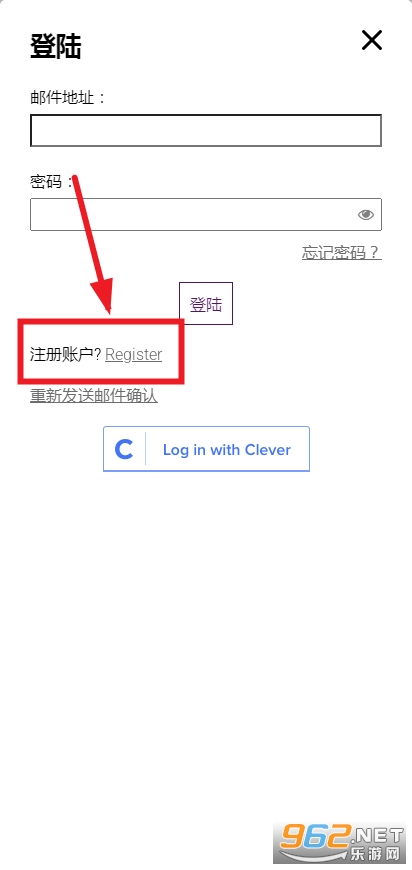The height and width of the screenshot is (870, 412).
Task: Focus the 密码 password input field
Action: pyautogui.click(x=206, y=214)
